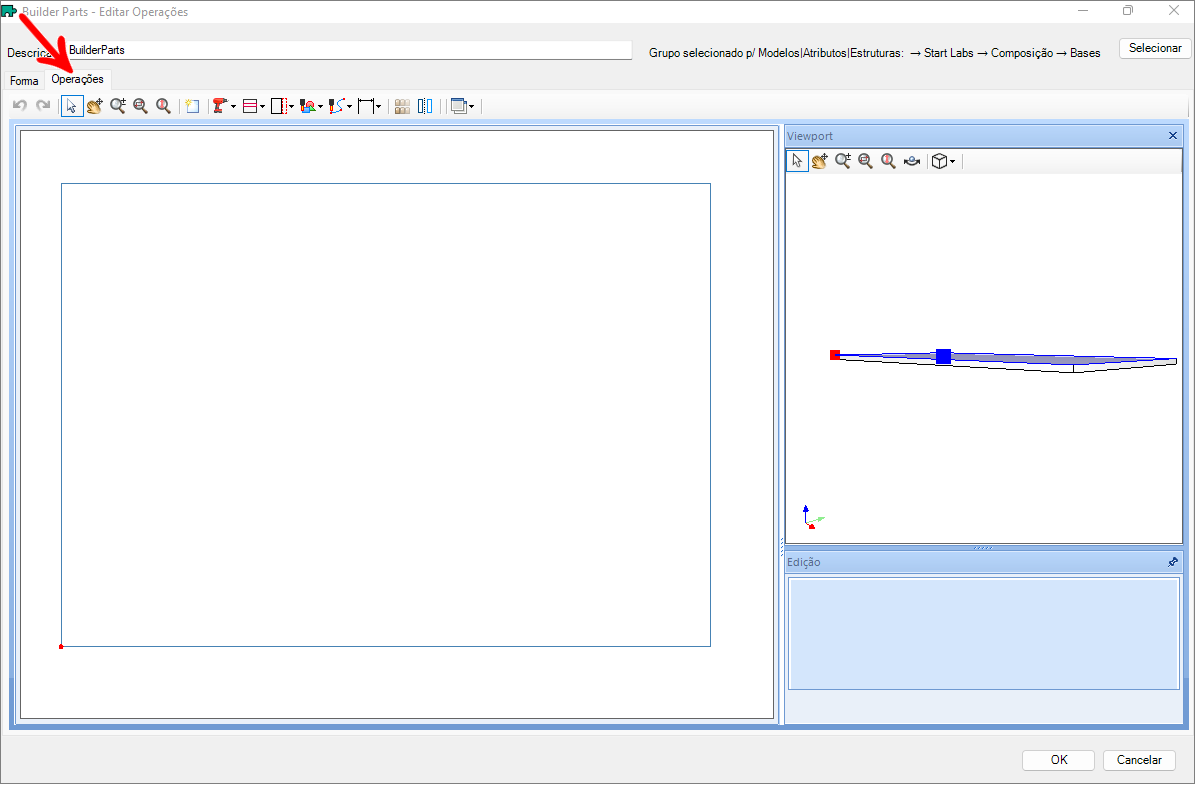Click the XYZ axis gizmo in Viewport
Viewport: 1203px width, 792px height.
[x=812, y=516]
